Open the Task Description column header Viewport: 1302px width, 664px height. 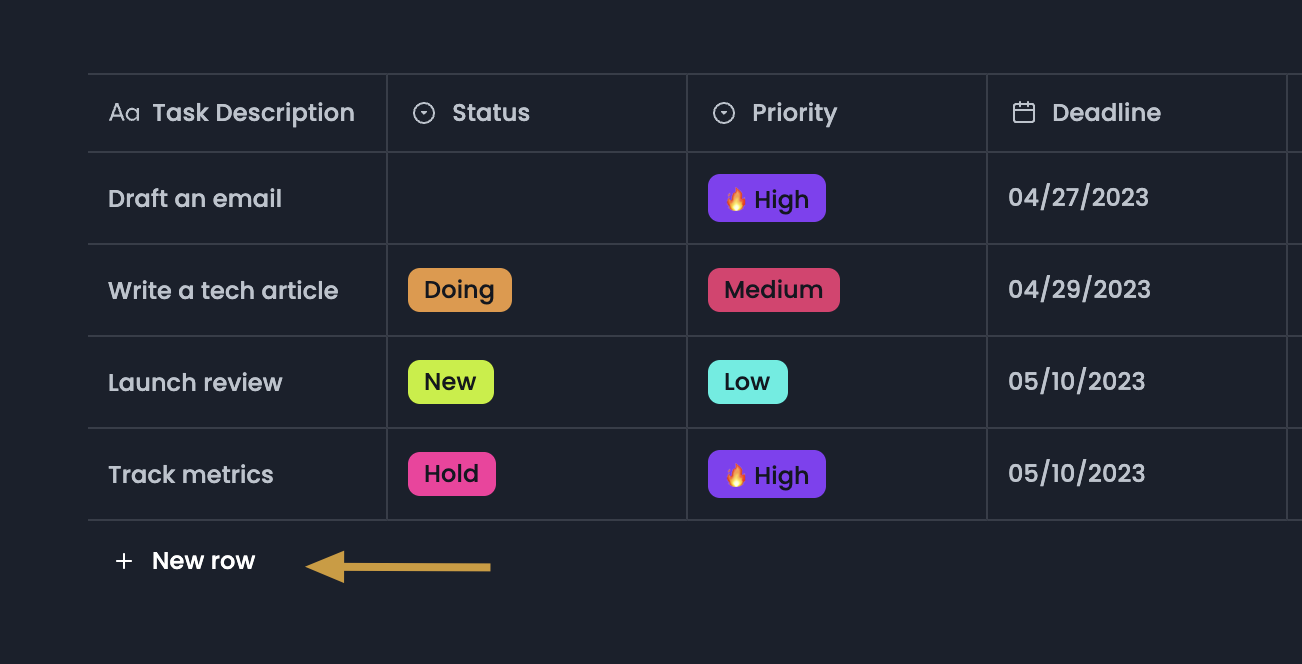tap(253, 113)
